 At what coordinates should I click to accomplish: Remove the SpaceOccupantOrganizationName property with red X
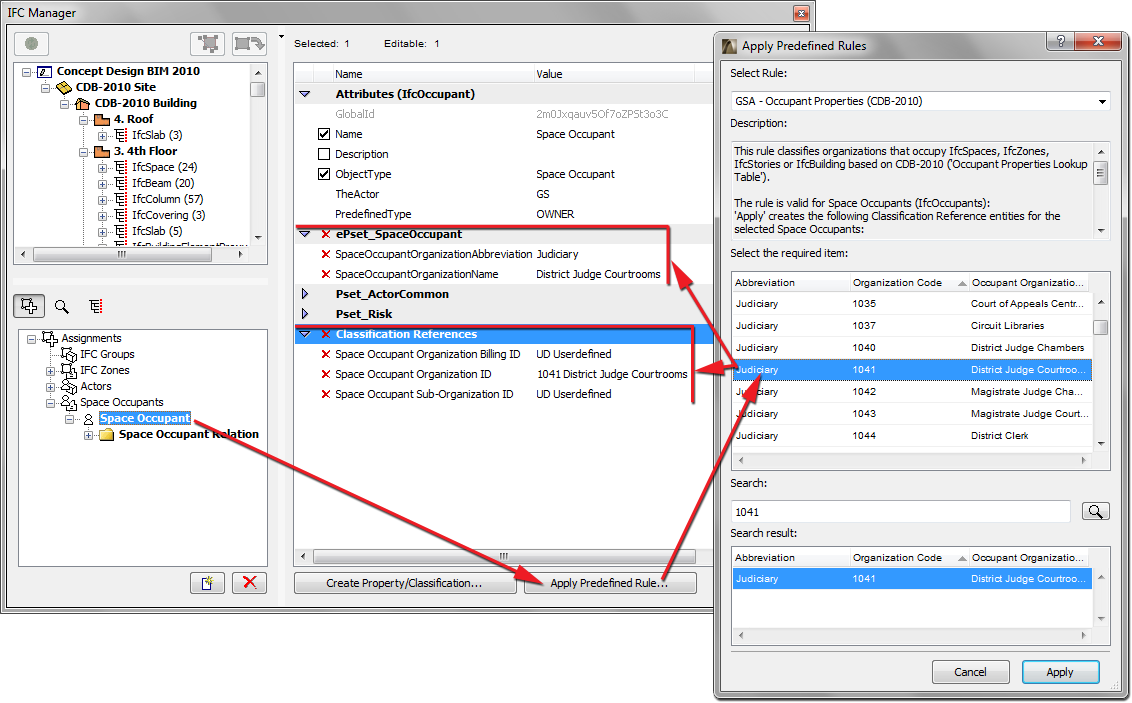[x=326, y=274]
